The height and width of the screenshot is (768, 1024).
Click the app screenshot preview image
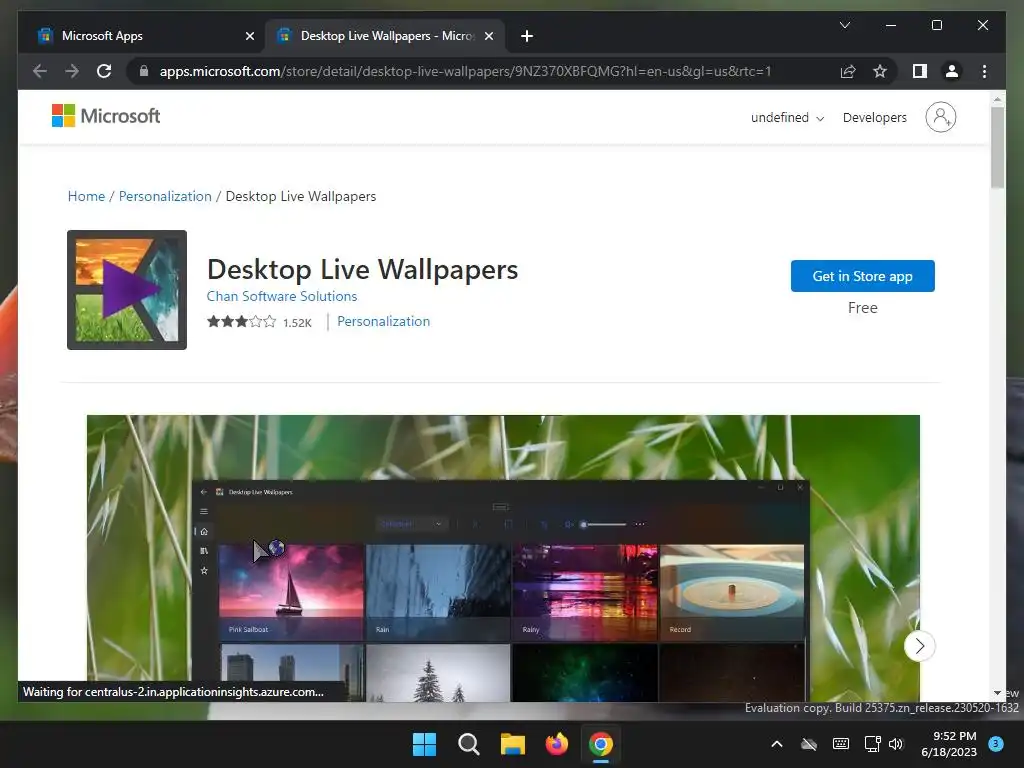coord(503,558)
